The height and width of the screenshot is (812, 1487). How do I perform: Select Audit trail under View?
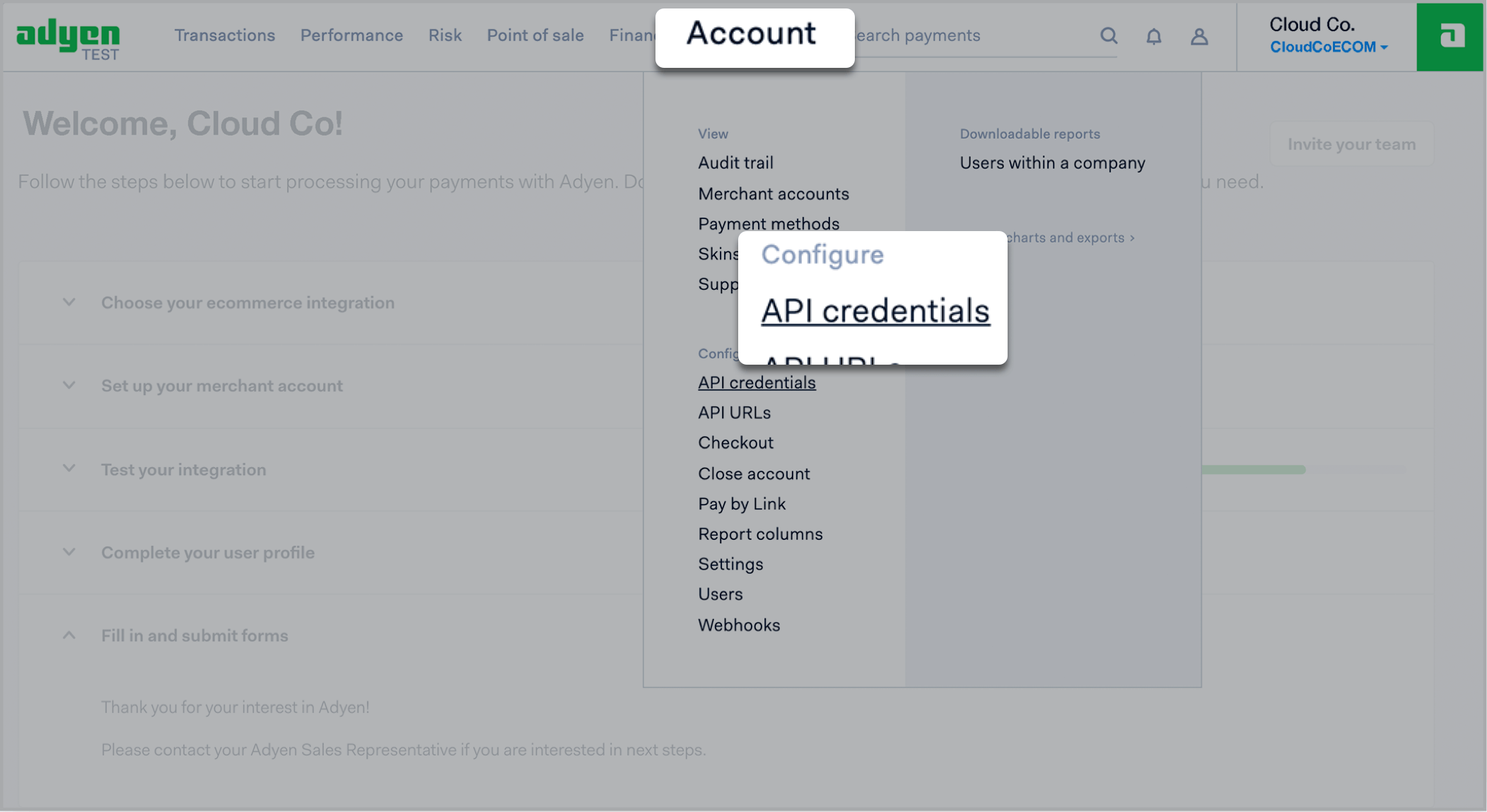coord(735,163)
